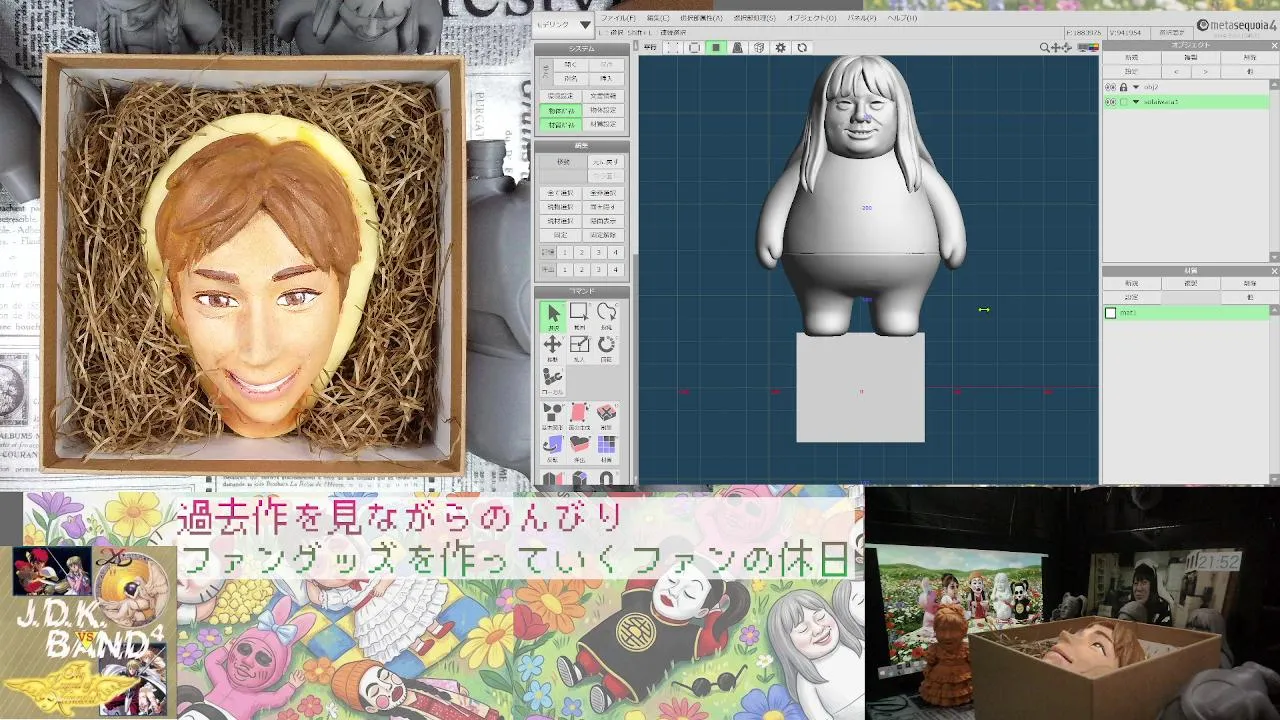The height and width of the screenshot is (720, 1280).
Task: Open the 編集 menu
Action: point(658,18)
